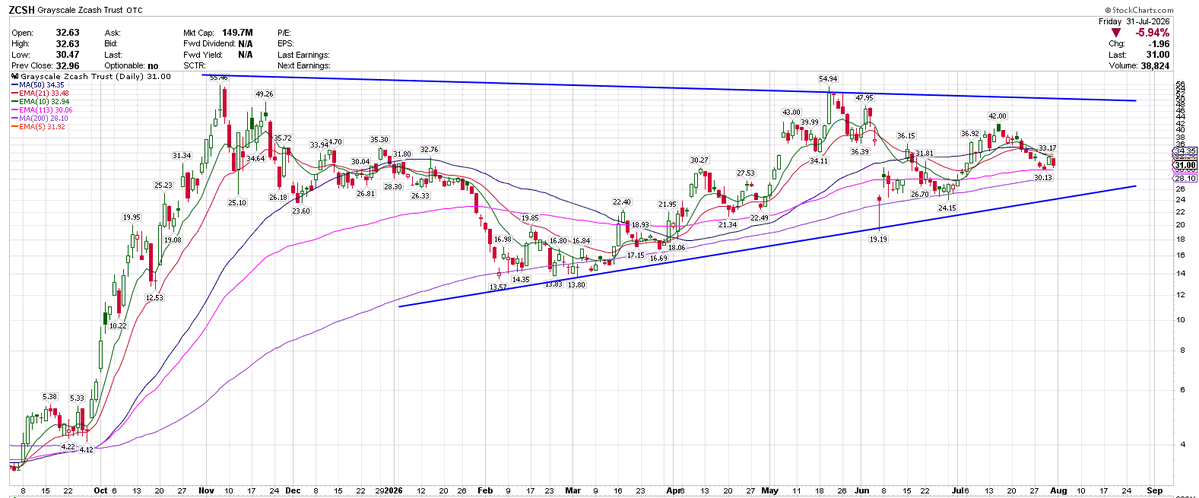Select the MA(50) 34.35 legend entry
This screenshot has height=498, width=1199.
pyautogui.click(x=39, y=86)
